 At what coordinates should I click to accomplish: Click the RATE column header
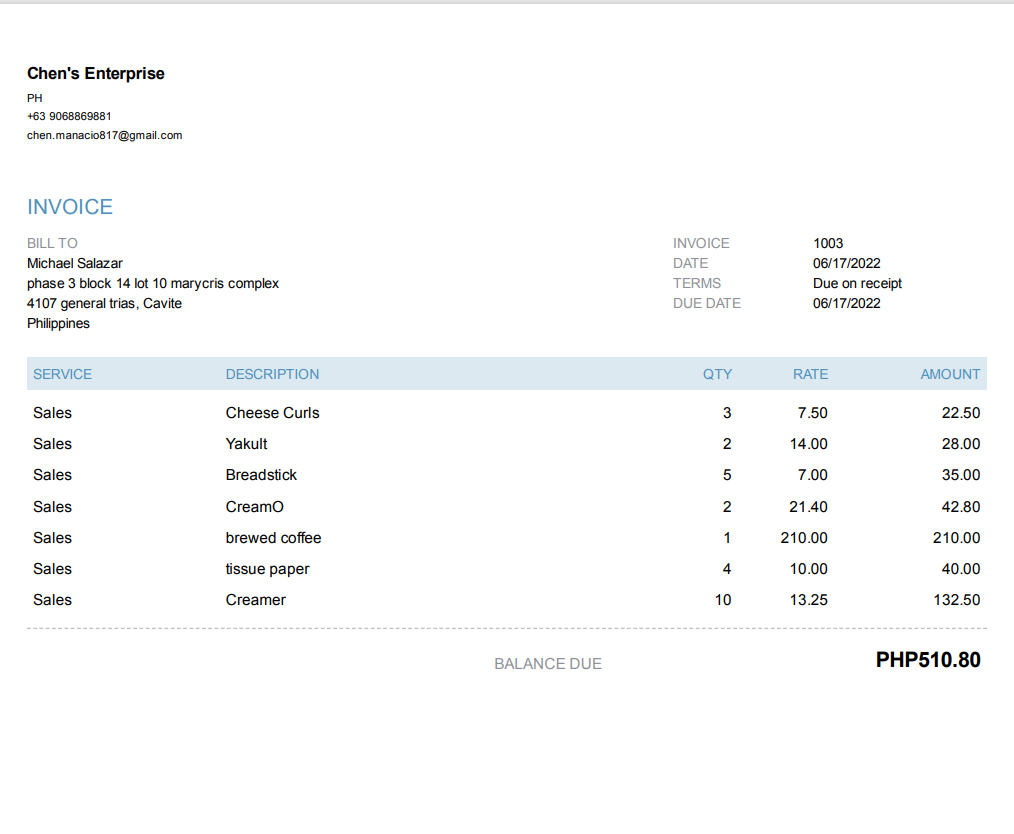pos(811,374)
